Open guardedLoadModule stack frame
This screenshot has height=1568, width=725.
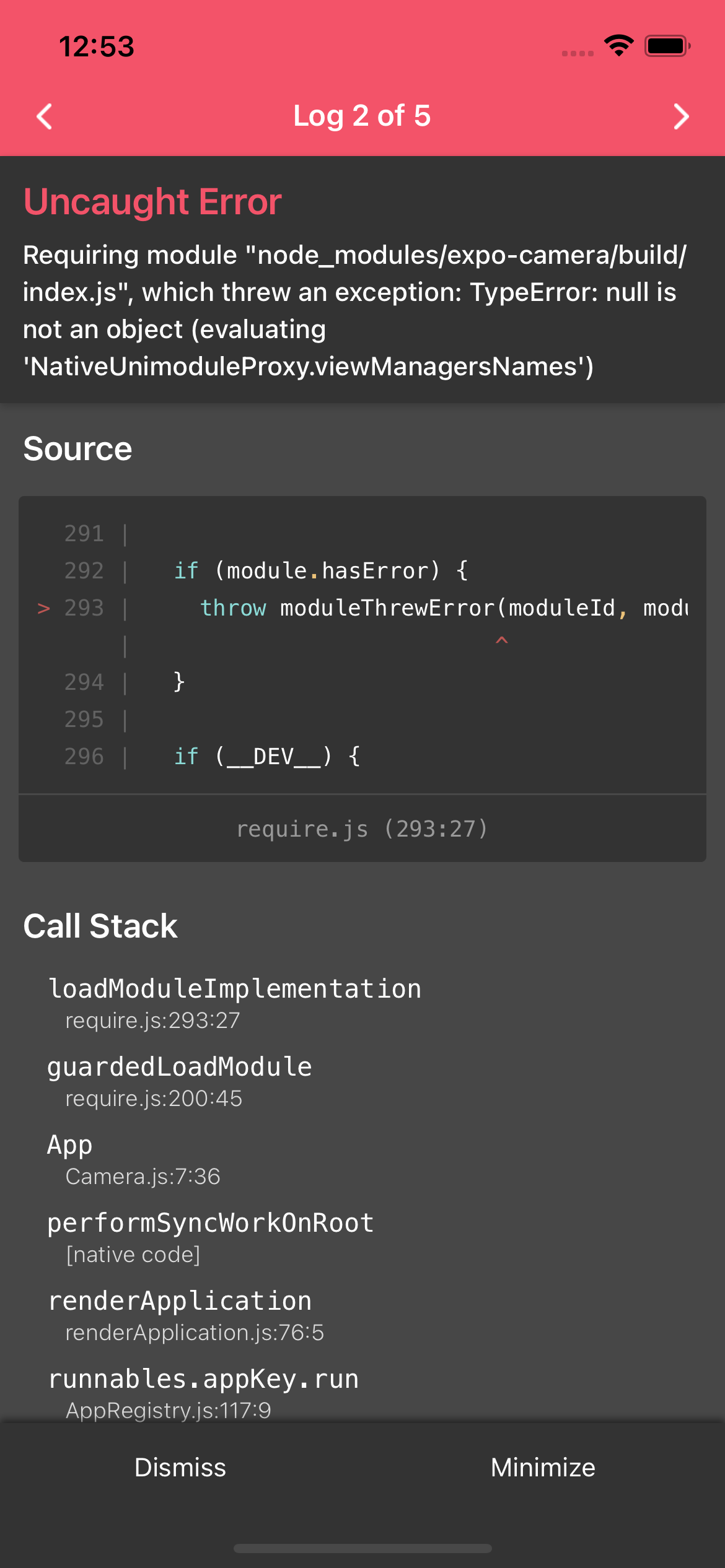click(x=180, y=1079)
